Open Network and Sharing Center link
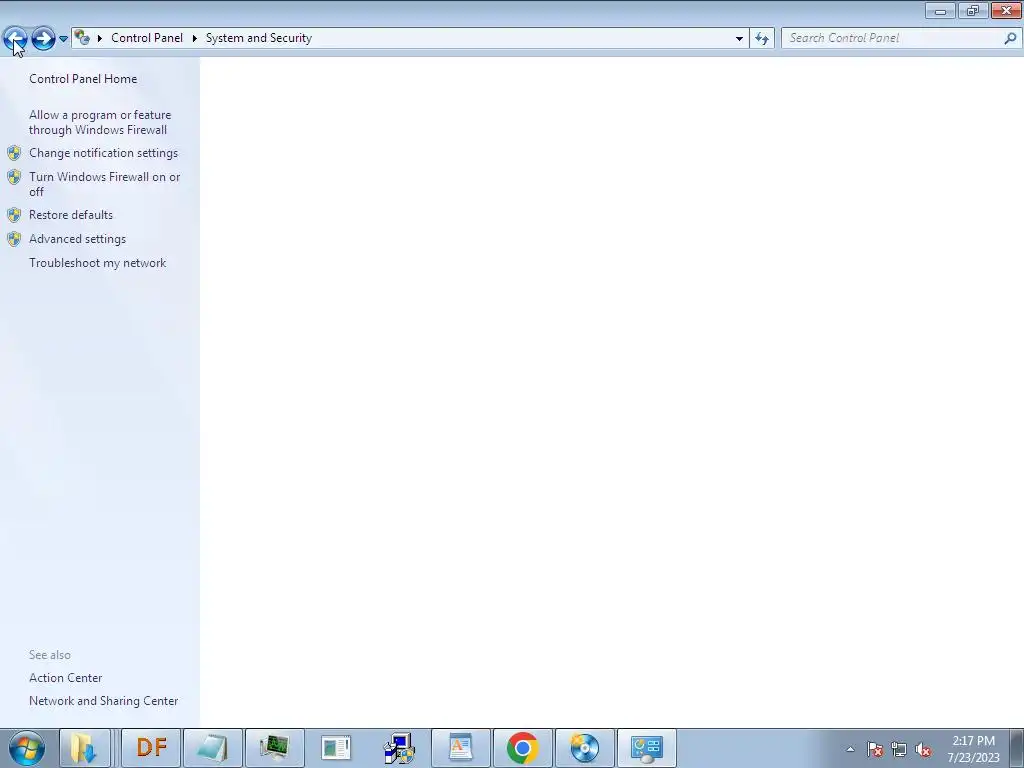 (x=103, y=701)
